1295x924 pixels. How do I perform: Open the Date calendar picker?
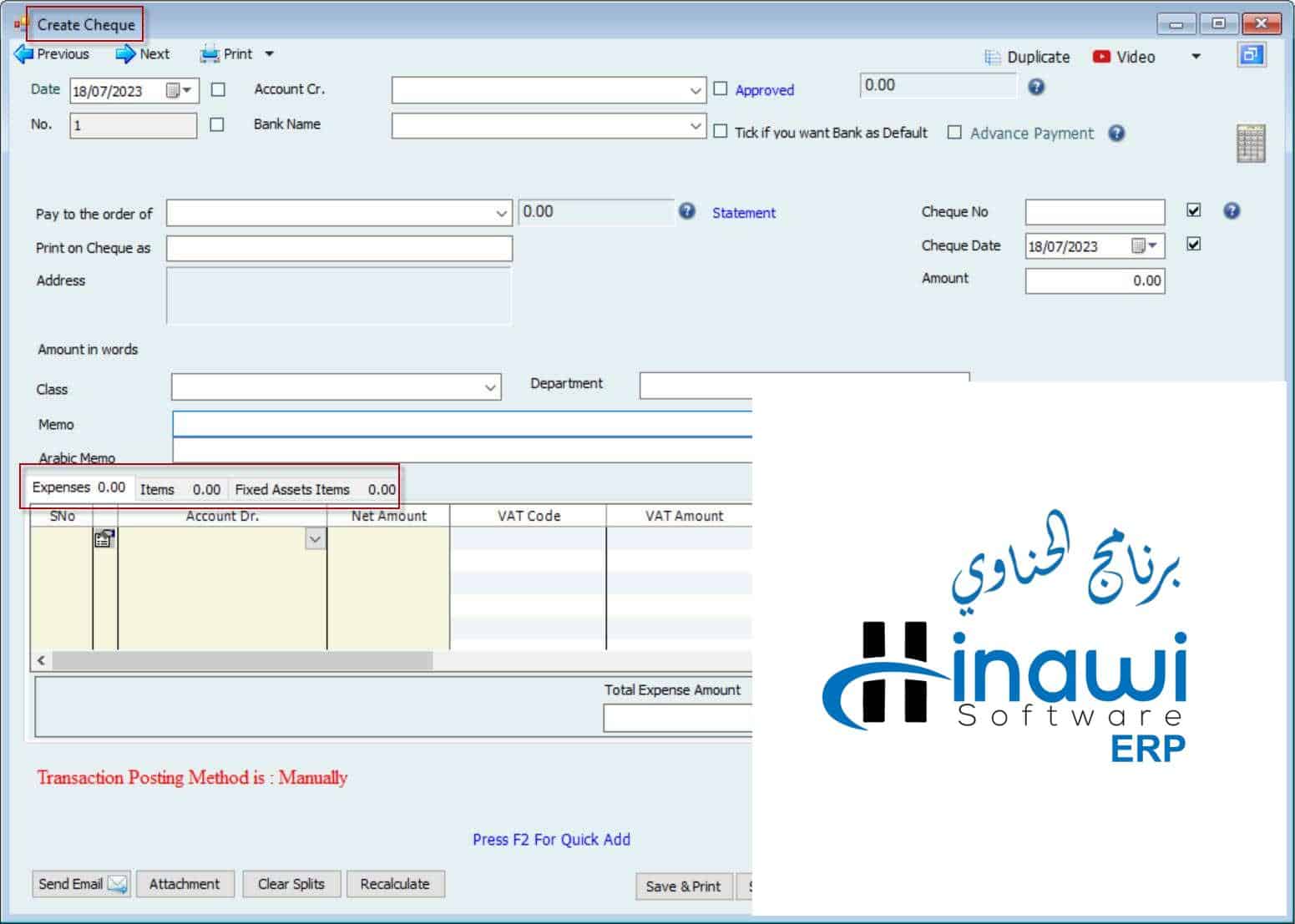(179, 90)
